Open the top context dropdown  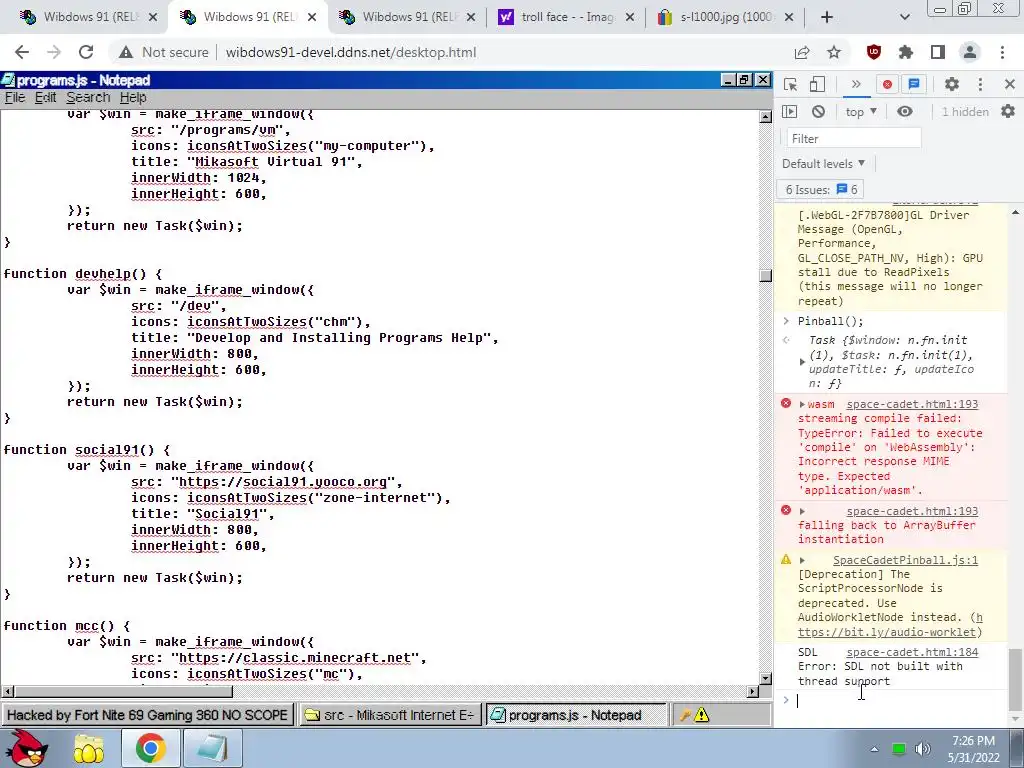coord(861,112)
